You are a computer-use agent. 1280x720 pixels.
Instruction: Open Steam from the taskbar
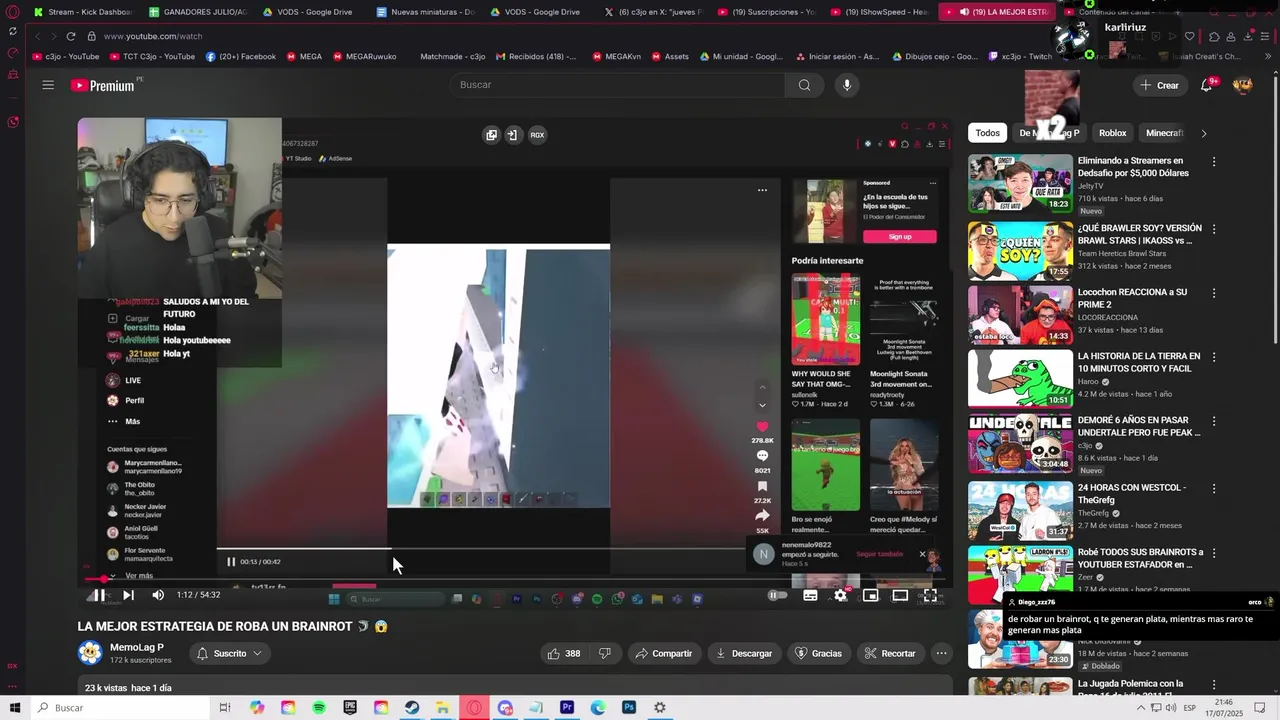tap(412, 708)
